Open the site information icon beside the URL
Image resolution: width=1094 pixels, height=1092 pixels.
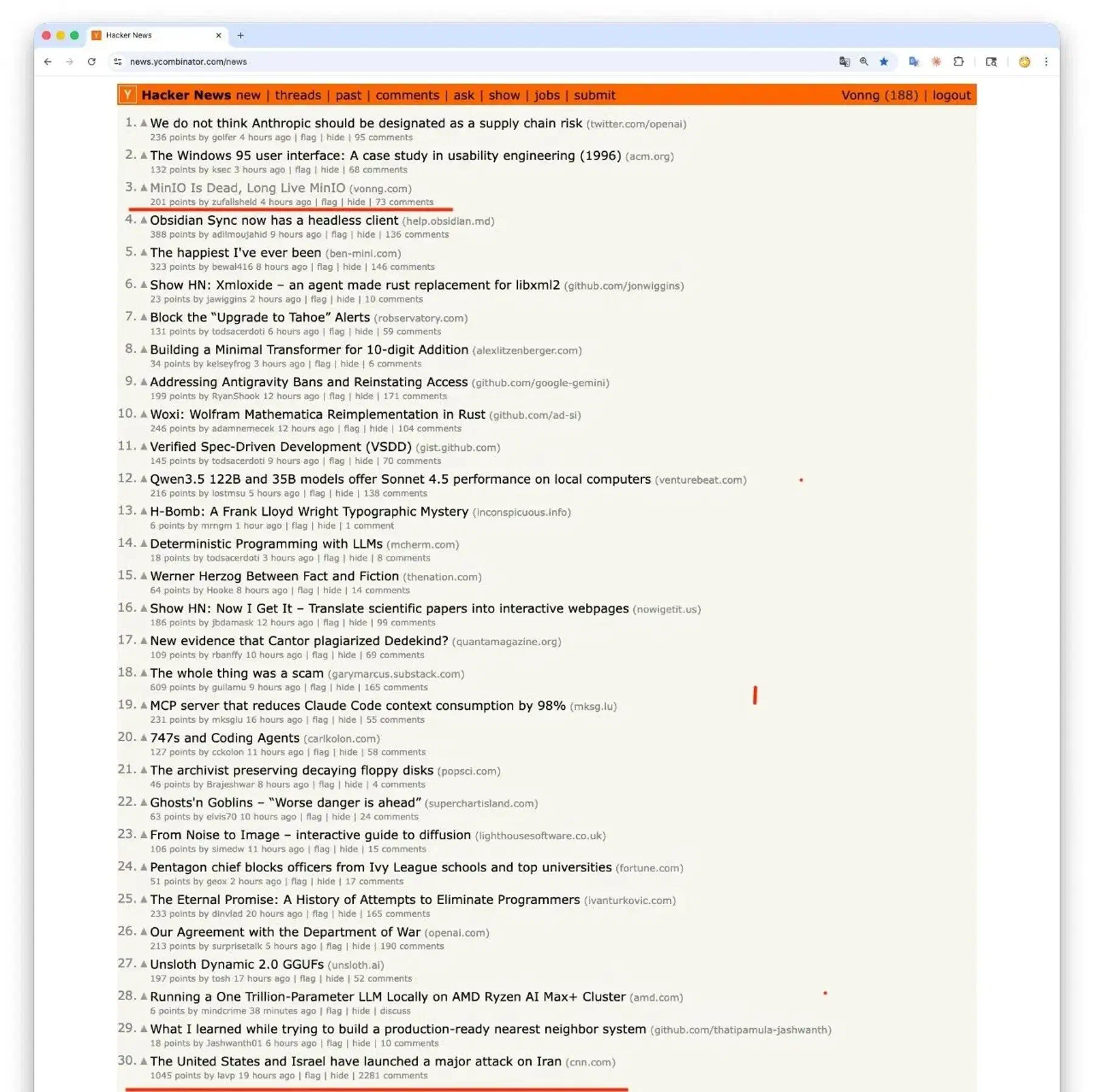[118, 61]
